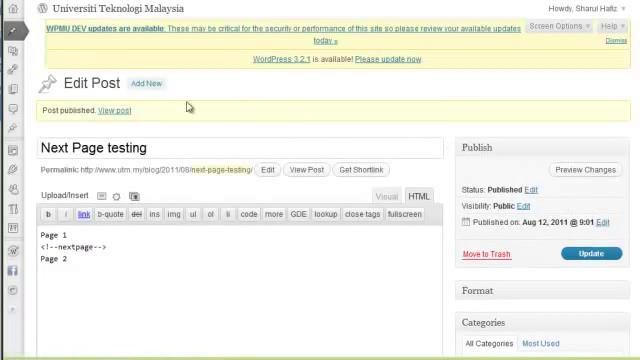Click the Get Shortlink button
Image resolution: width=640 pixels, height=360 pixels.
coord(361,170)
